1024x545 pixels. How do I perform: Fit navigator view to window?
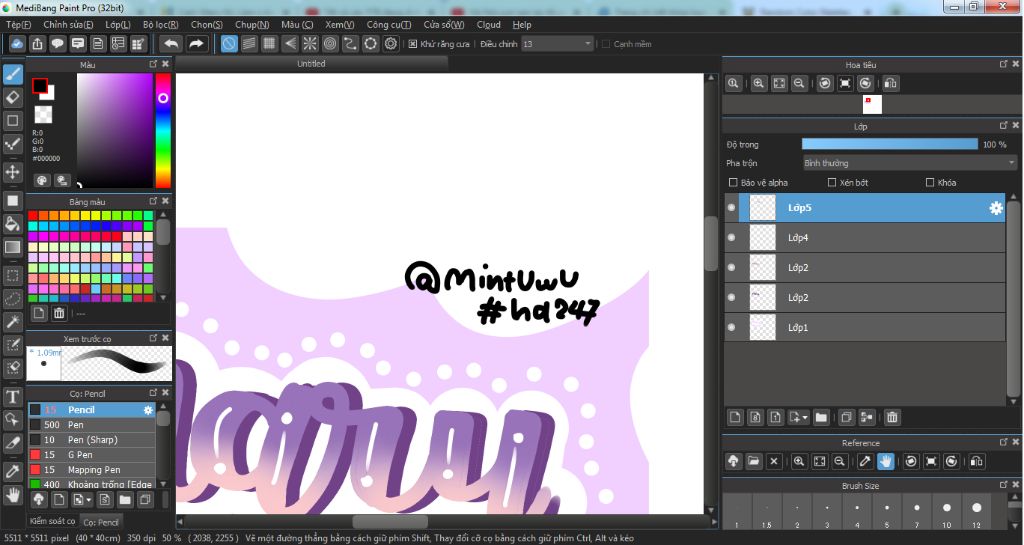[779, 83]
